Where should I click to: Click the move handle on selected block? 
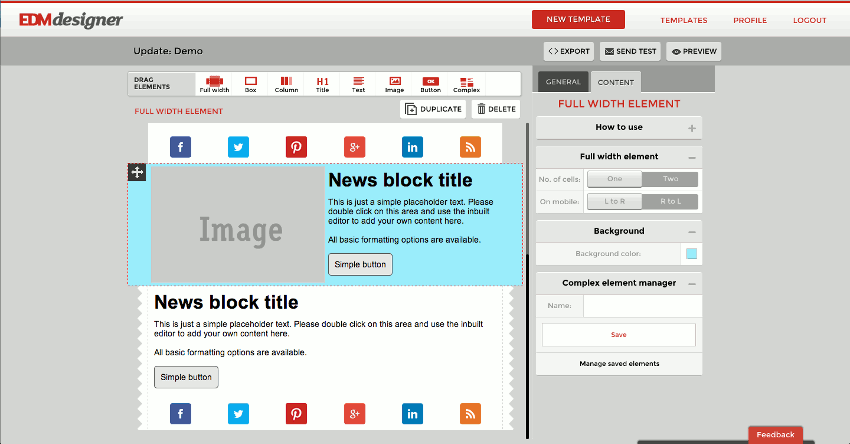137,172
